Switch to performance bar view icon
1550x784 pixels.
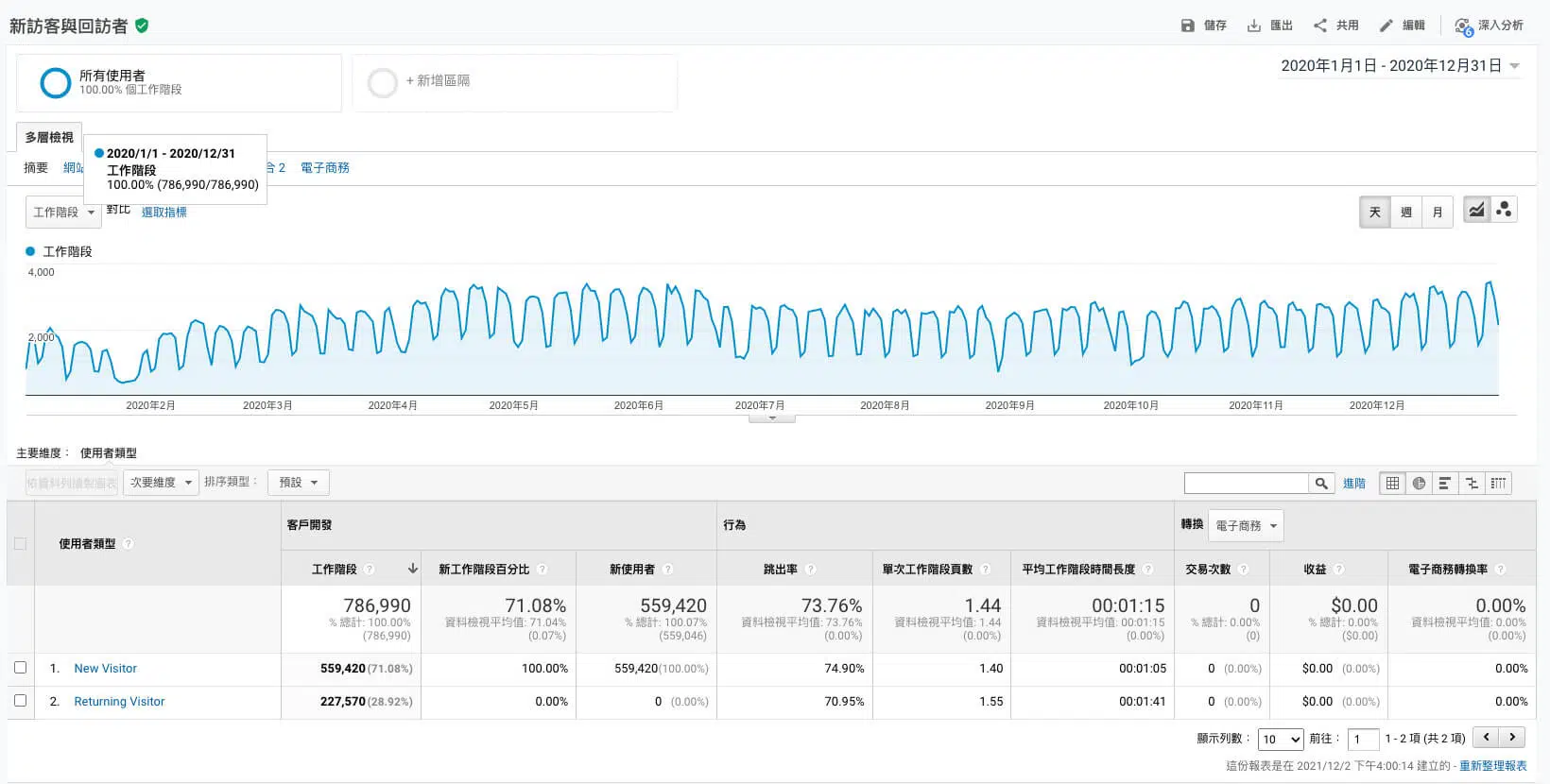1445,484
